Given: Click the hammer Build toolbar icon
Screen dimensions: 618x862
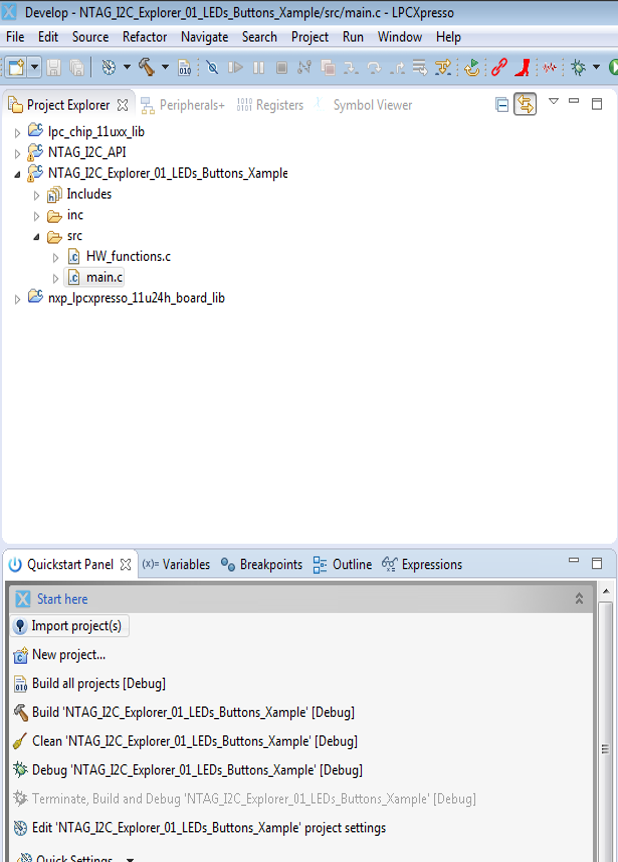Looking at the screenshot, I should pos(147,67).
